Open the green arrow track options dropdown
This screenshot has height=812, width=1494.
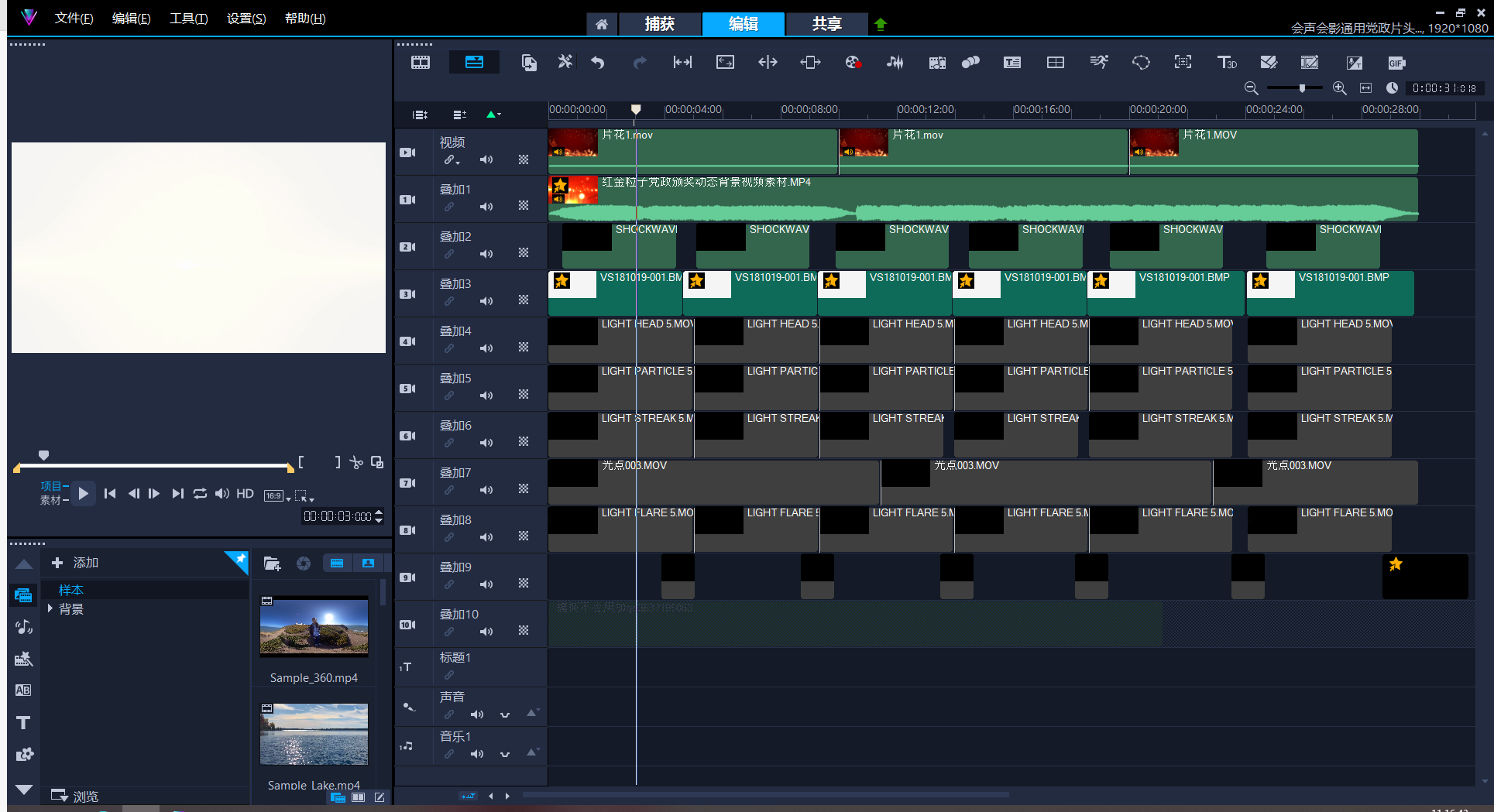pos(493,115)
